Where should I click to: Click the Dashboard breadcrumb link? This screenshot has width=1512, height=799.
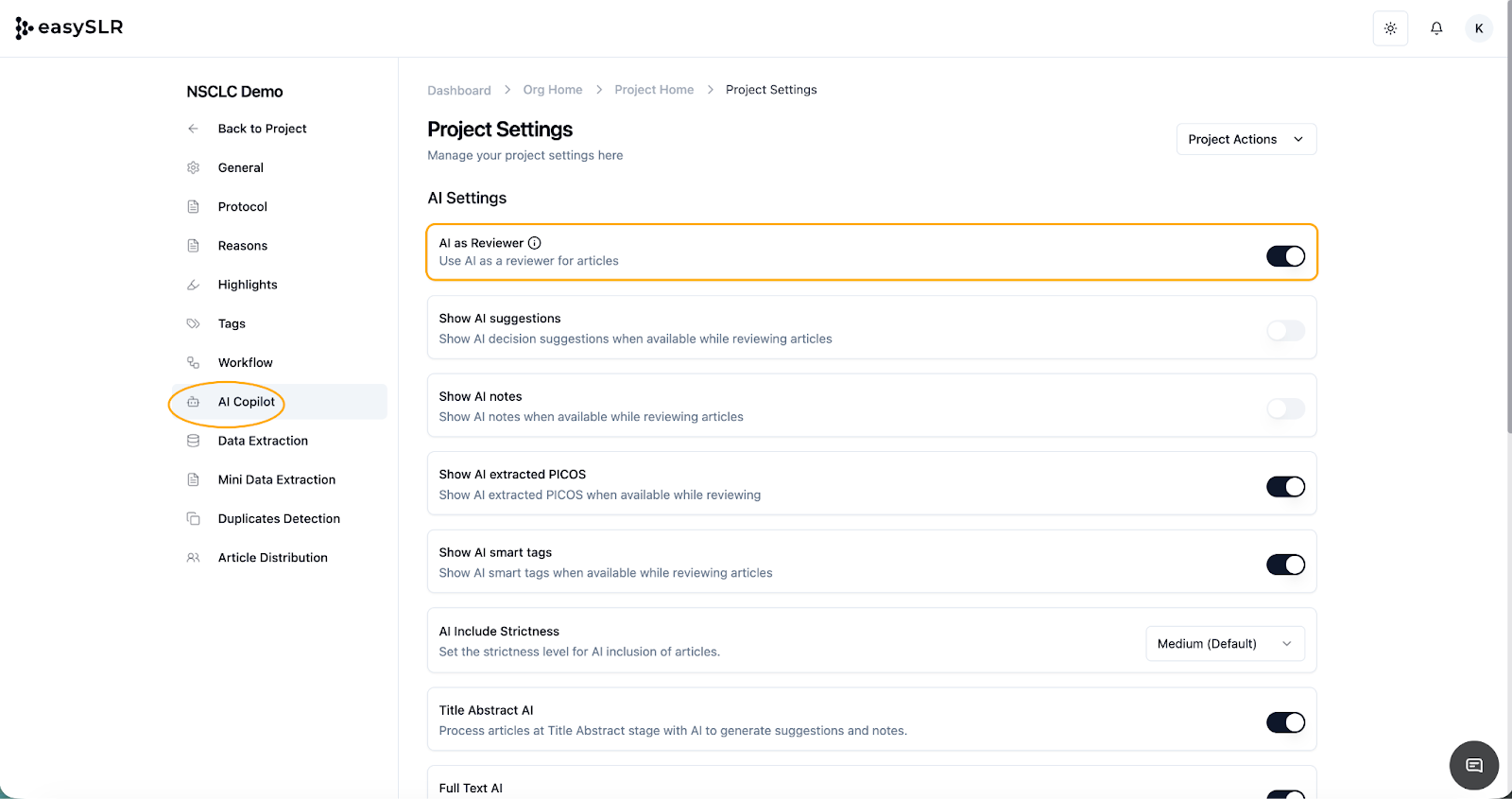(459, 91)
